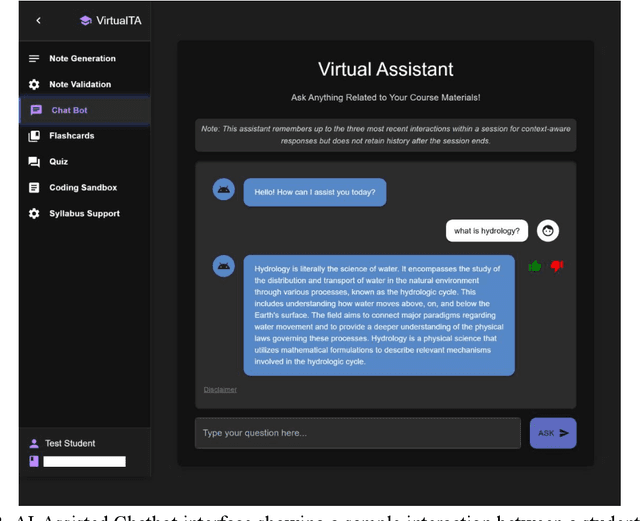Open Syllabus Support page
Image resolution: width=640 pixels, height=521 pixels.
pos(84,213)
